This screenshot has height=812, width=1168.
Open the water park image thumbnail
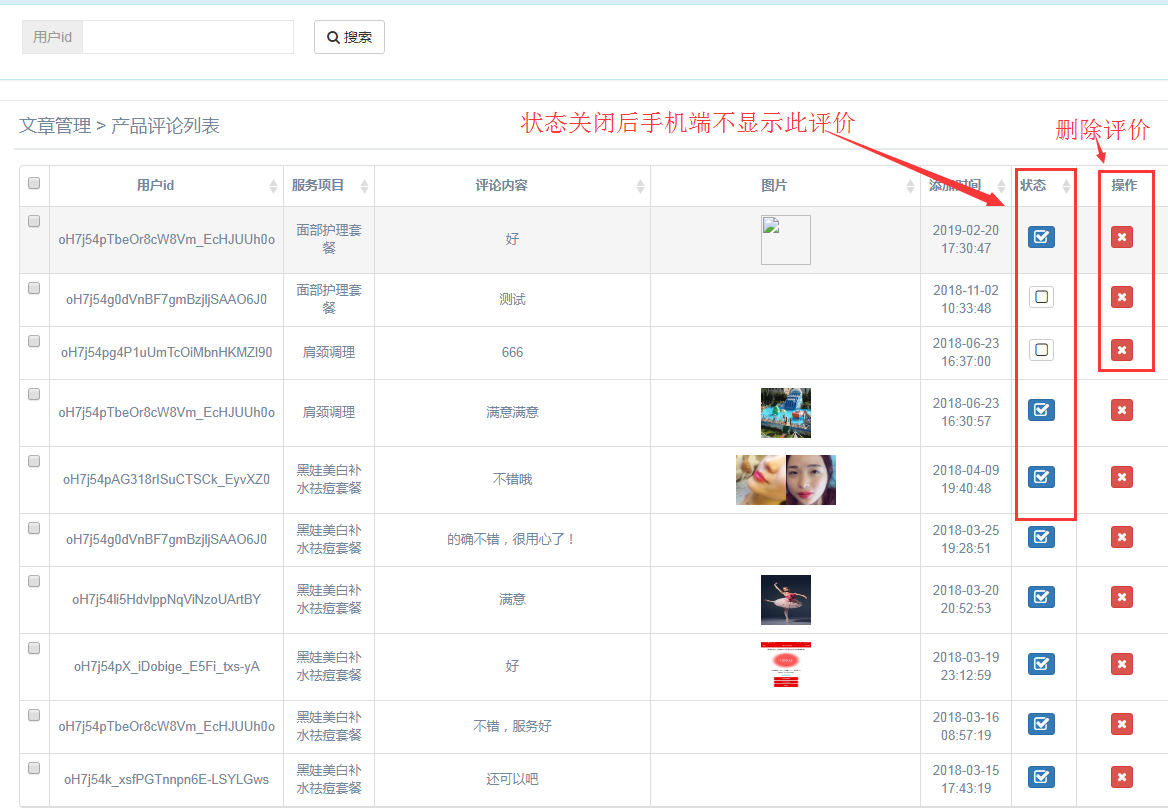(785, 413)
